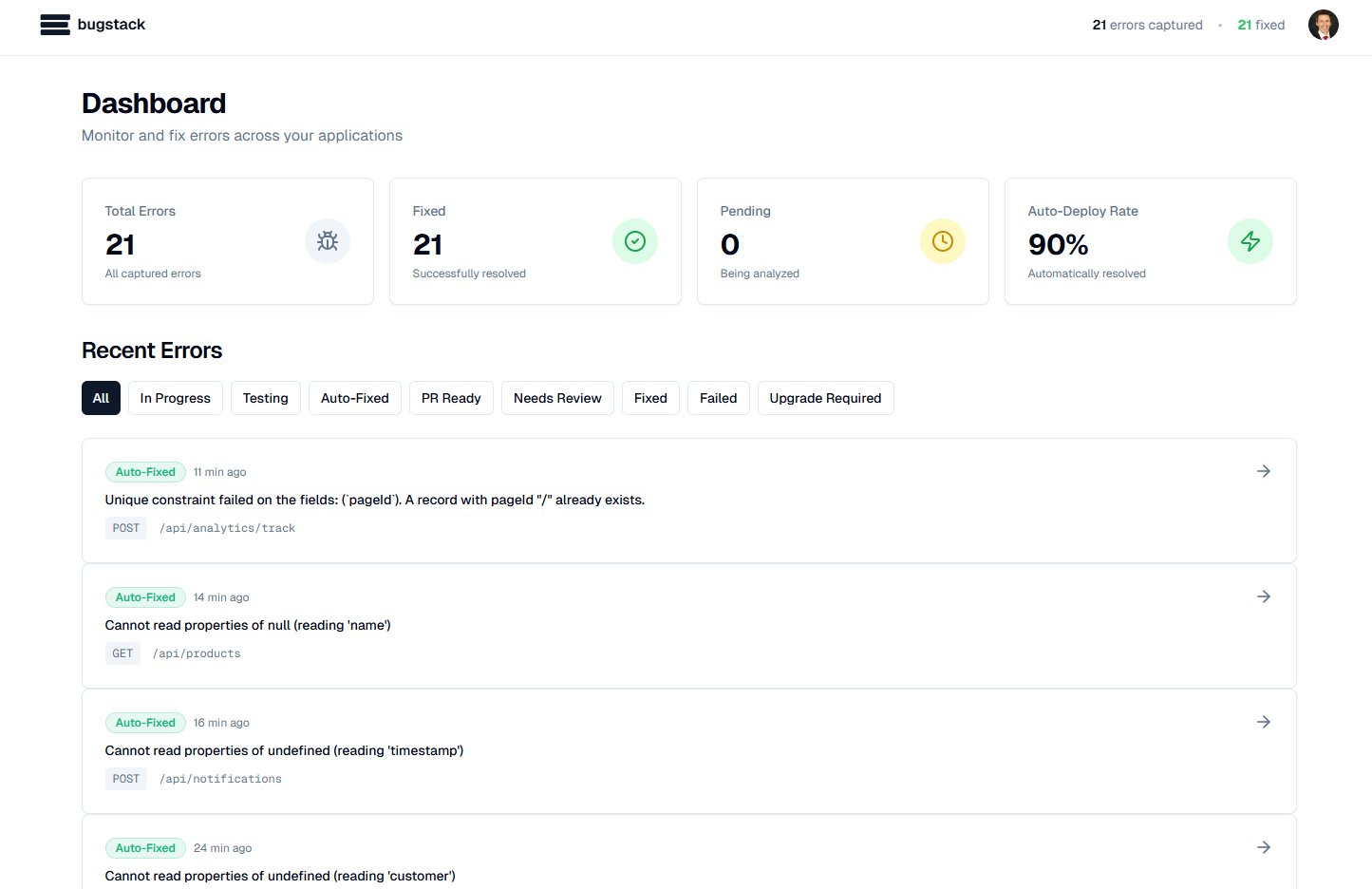Click the lightning icon on Auto-Deploy Rate card
This screenshot has height=889, width=1372.
(1250, 240)
